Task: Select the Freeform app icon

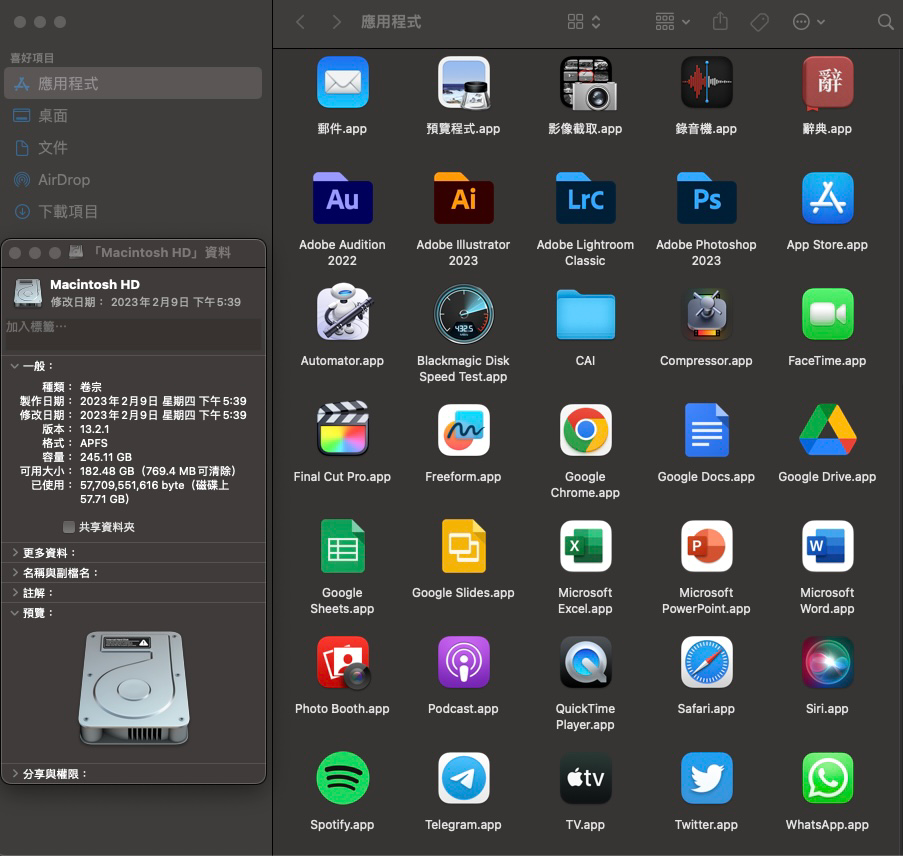Action: [x=464, y=430]
